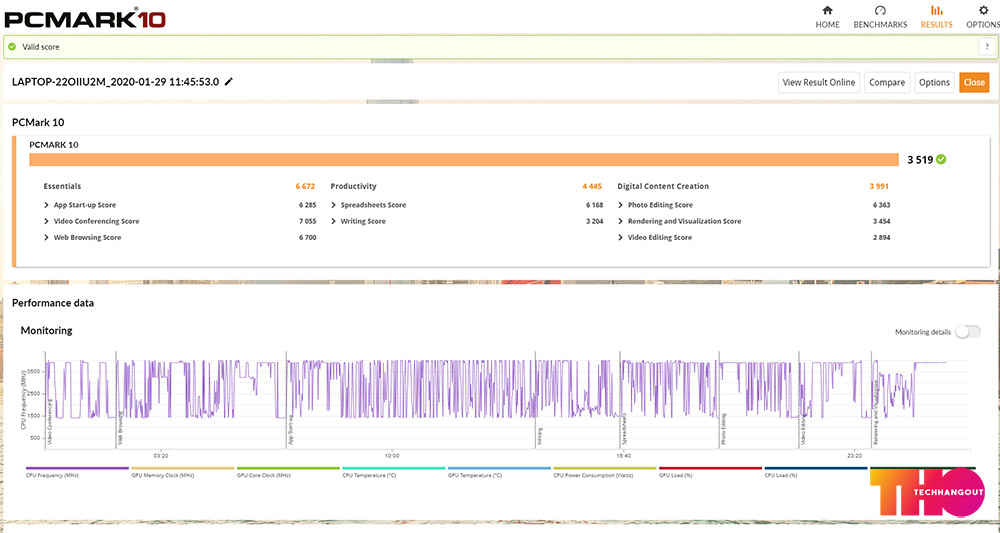This screenshot has height=533, width=1000.
Task: Click Essentials score 6 672
Action: [x=305, y=186]
